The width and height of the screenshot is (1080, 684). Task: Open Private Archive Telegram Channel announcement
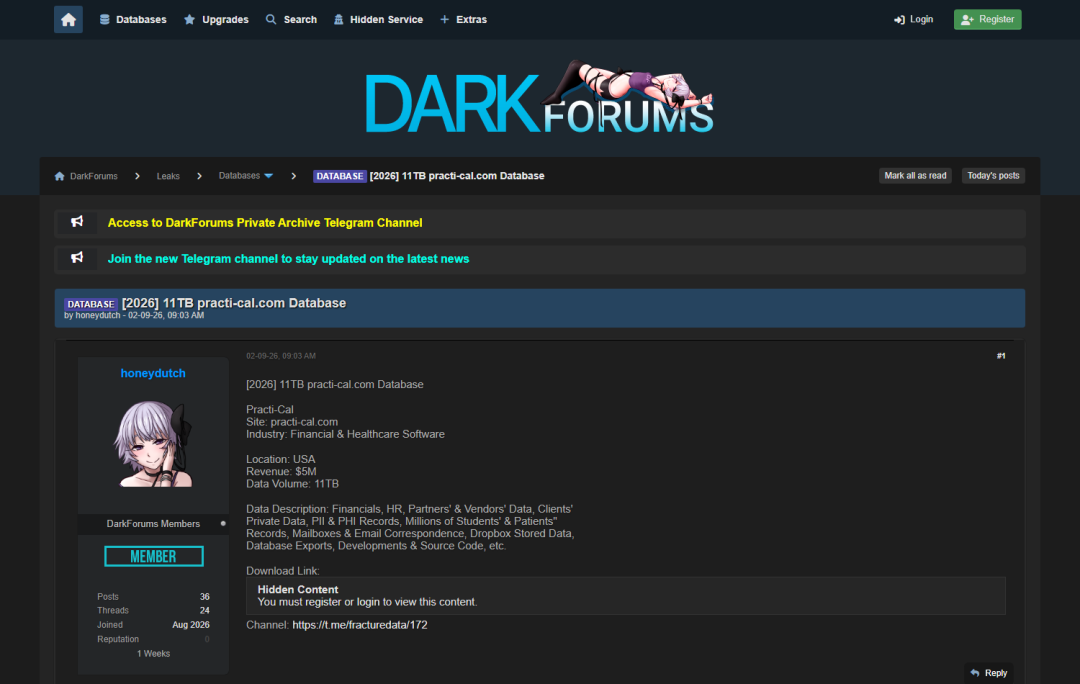click(264, 222)
